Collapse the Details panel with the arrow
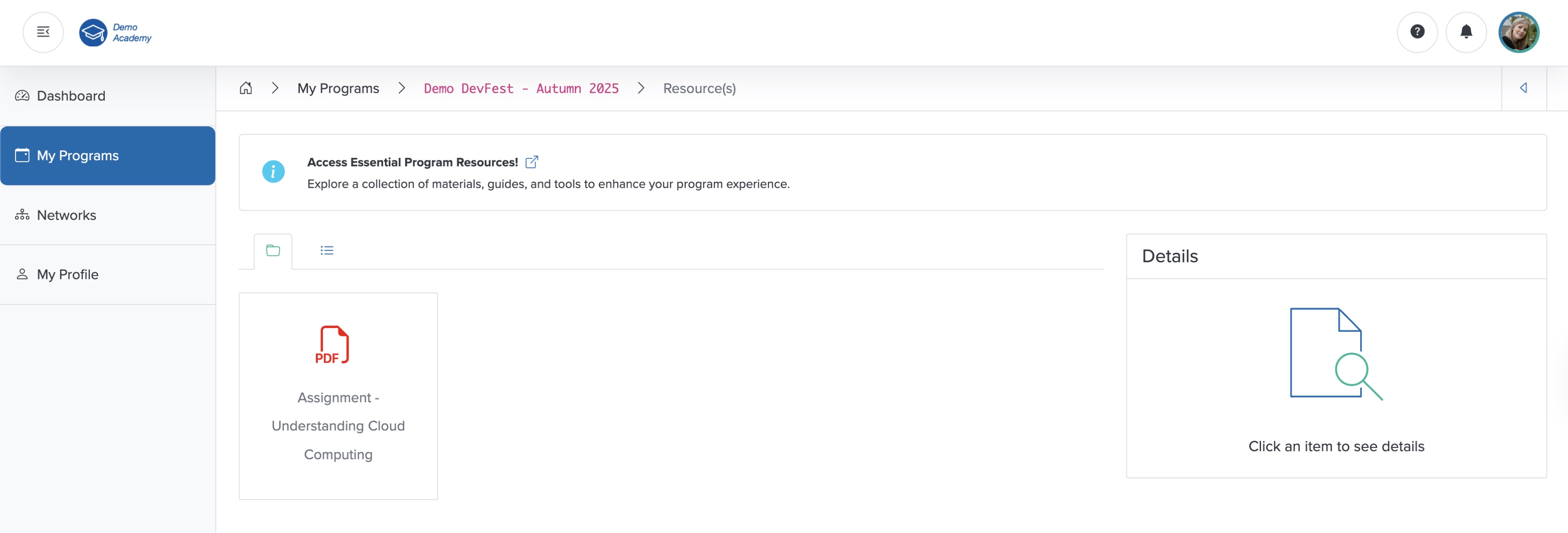The image size is (1568, 533). [1524, 88]
